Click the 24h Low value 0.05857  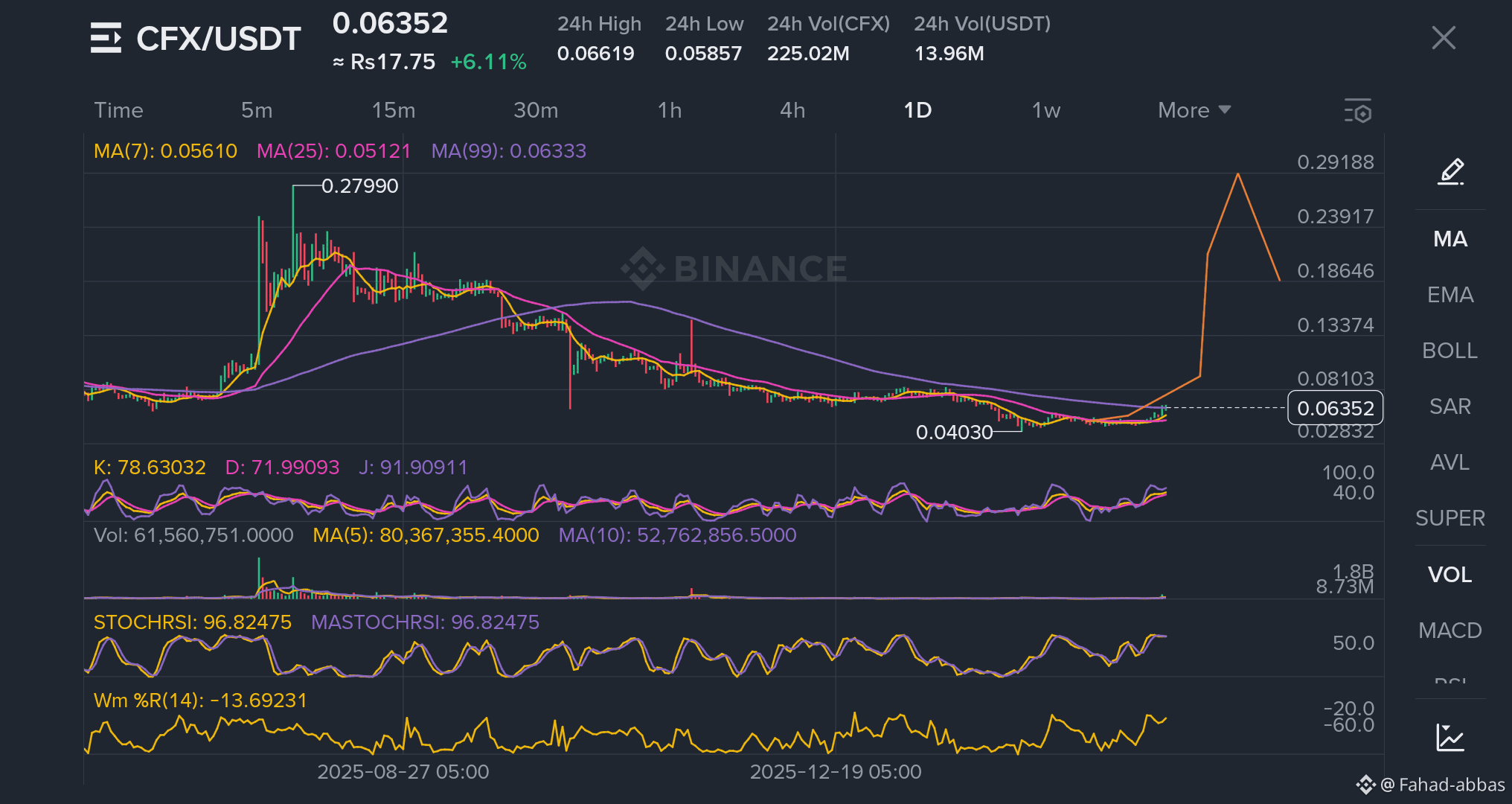[x=703, y=54]
